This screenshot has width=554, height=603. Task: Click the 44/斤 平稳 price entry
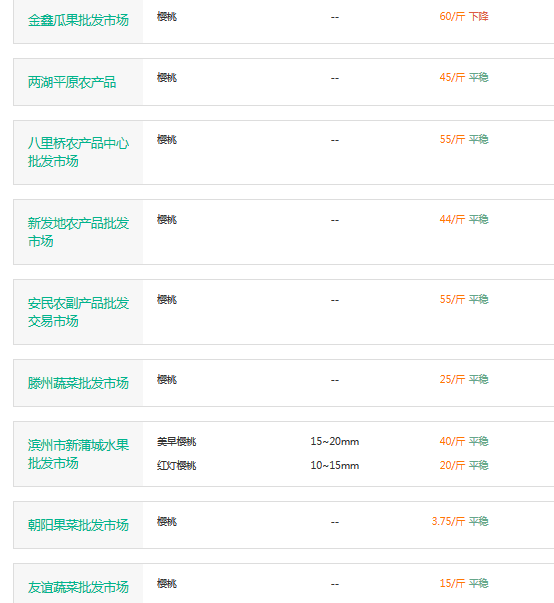click(x=464, y=220)
